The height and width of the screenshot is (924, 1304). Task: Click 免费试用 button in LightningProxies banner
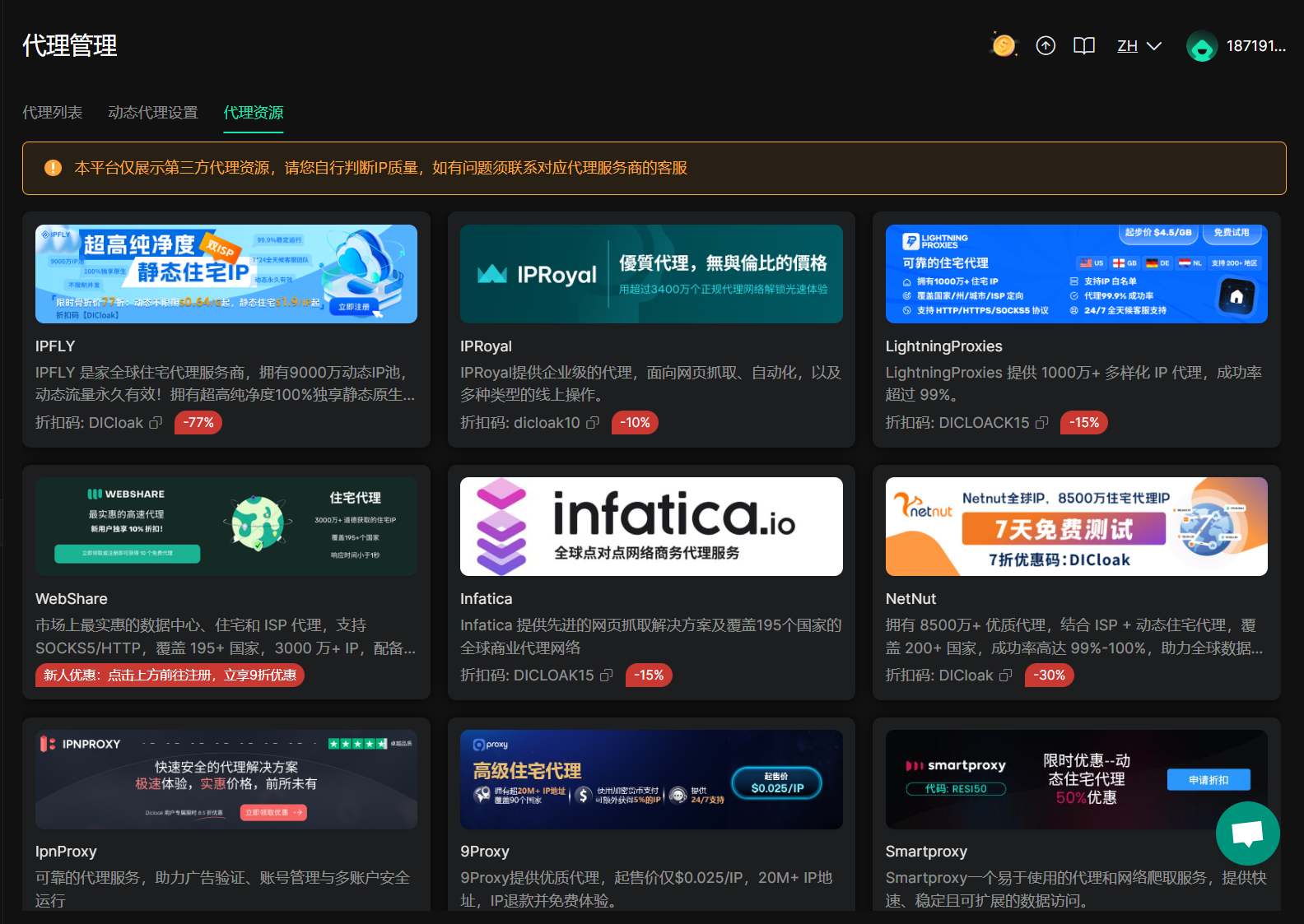coord(1231,233)
